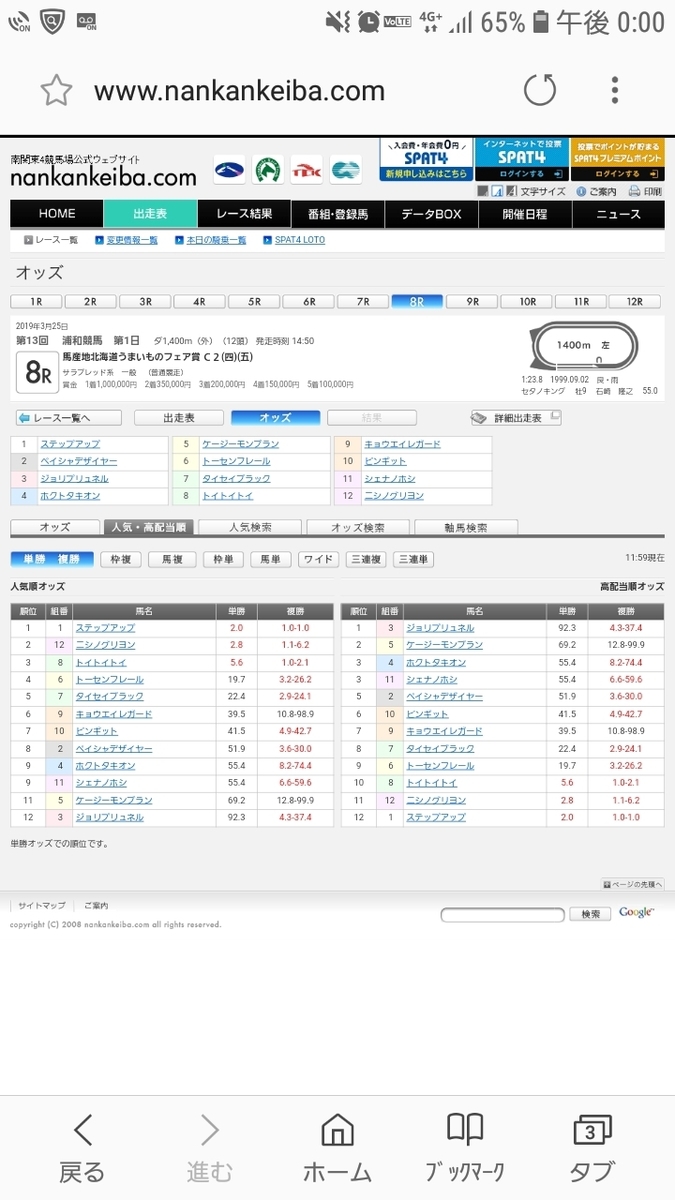Tap the alarm clock status icon

pos(369,21)
